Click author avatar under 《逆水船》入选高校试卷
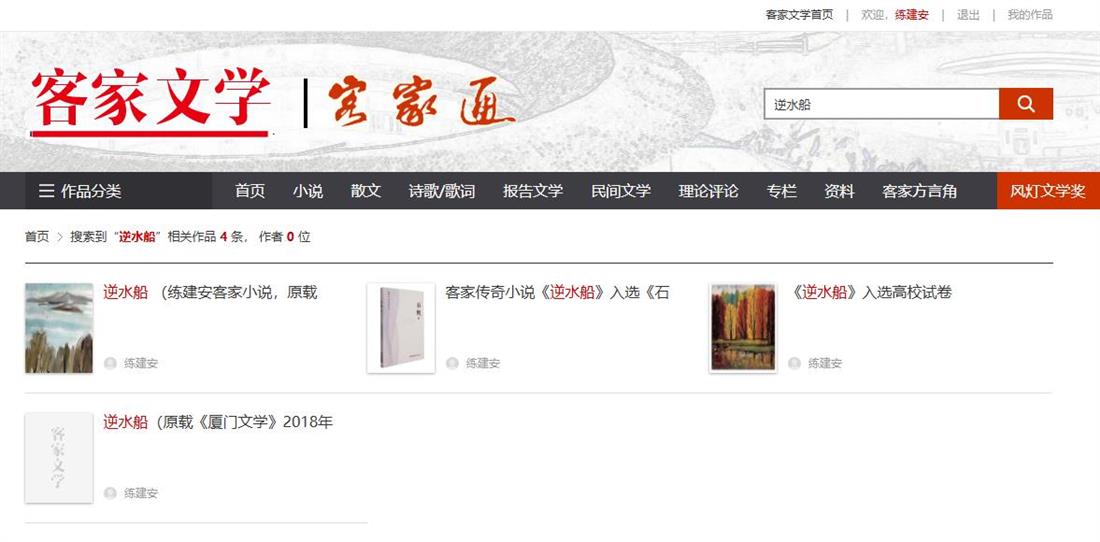This screenshot has width=1100, height=542. tap(794, 363)
